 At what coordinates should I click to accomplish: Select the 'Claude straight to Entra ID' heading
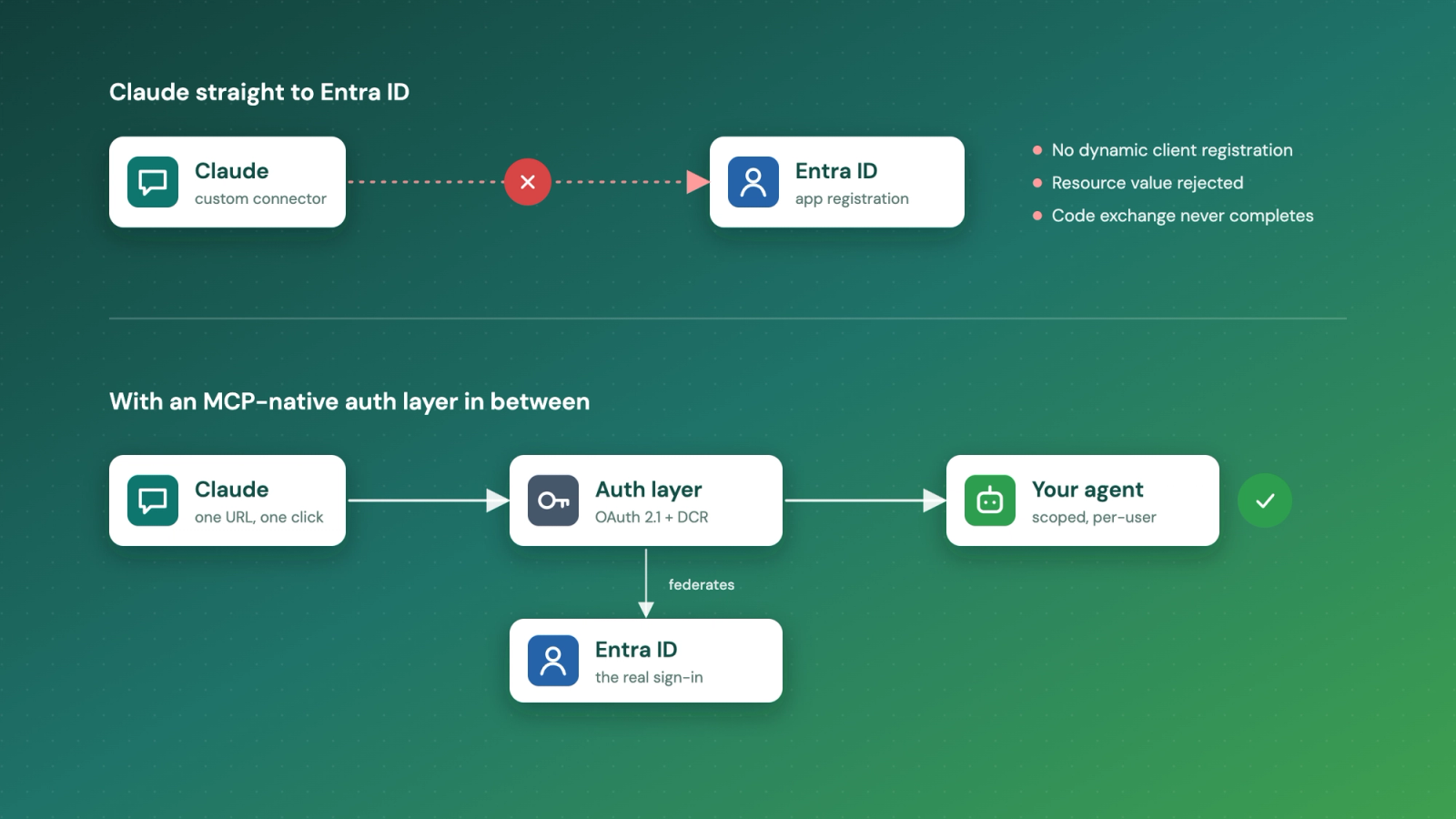pyautogui.click(x=259, y=92)
